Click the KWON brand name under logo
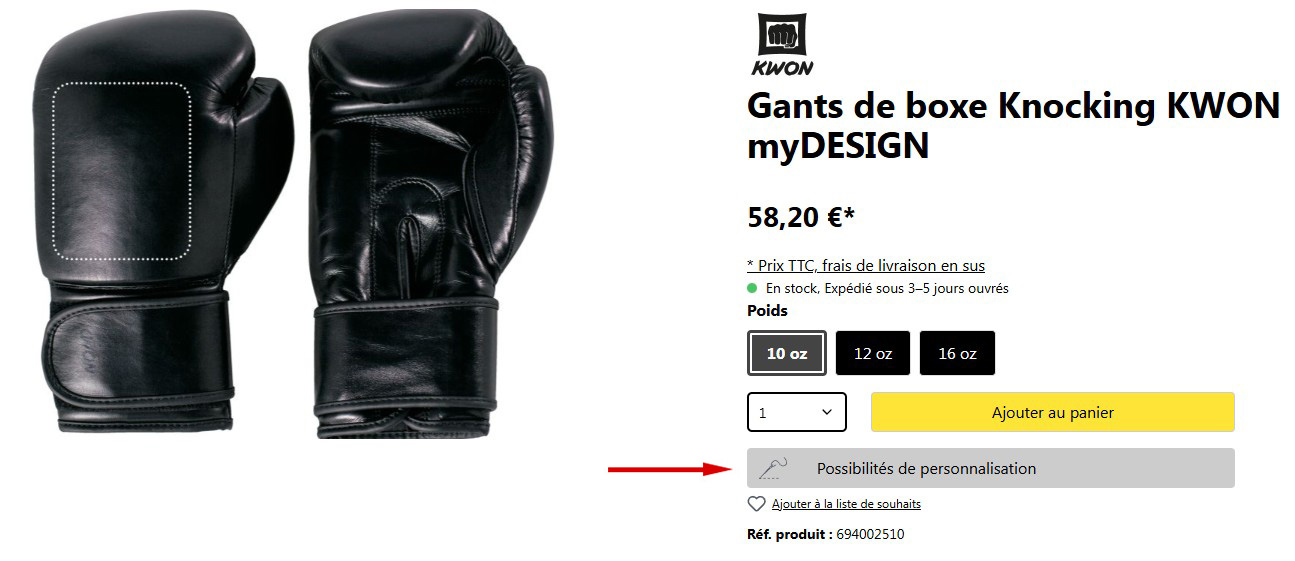 pyautogui.click(x=782, y=68)
